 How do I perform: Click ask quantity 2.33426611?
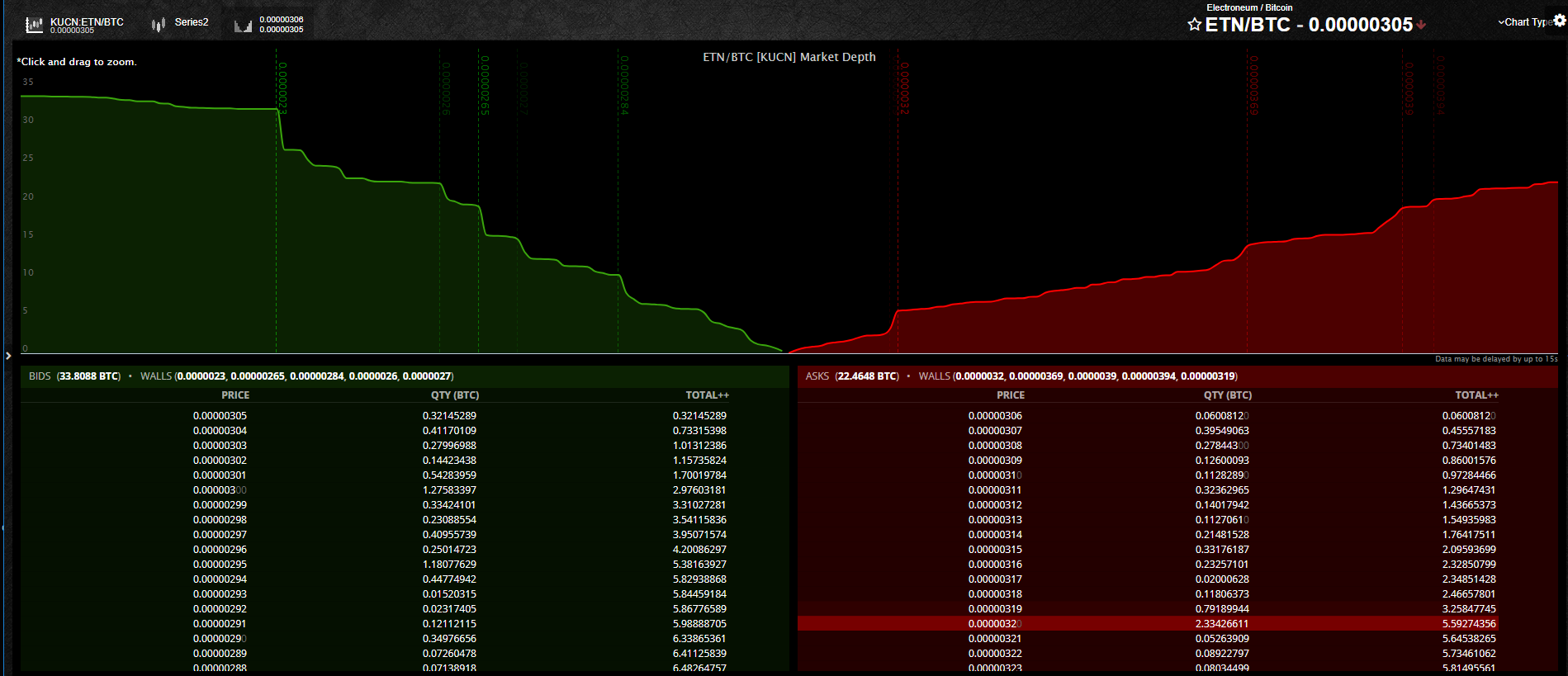click(x=1222, y=624)
